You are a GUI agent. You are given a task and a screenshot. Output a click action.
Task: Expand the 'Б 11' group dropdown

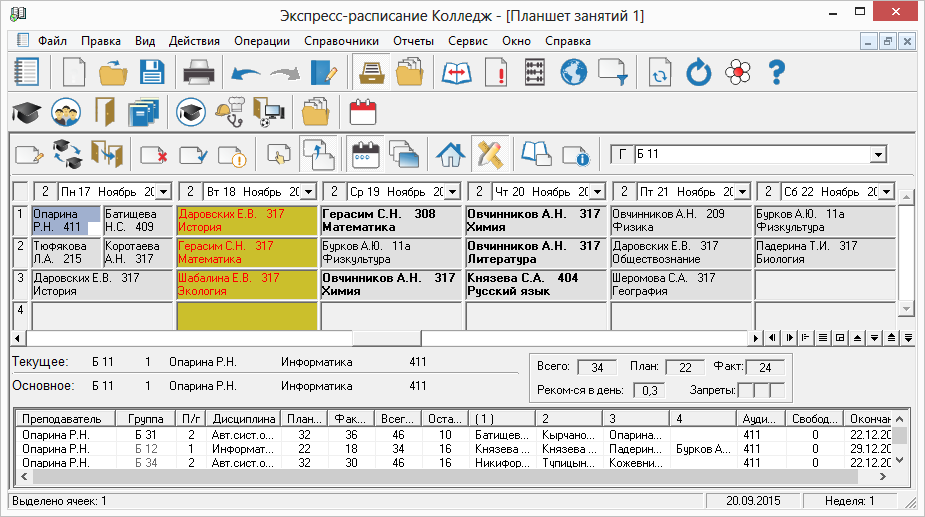(878, 155)
